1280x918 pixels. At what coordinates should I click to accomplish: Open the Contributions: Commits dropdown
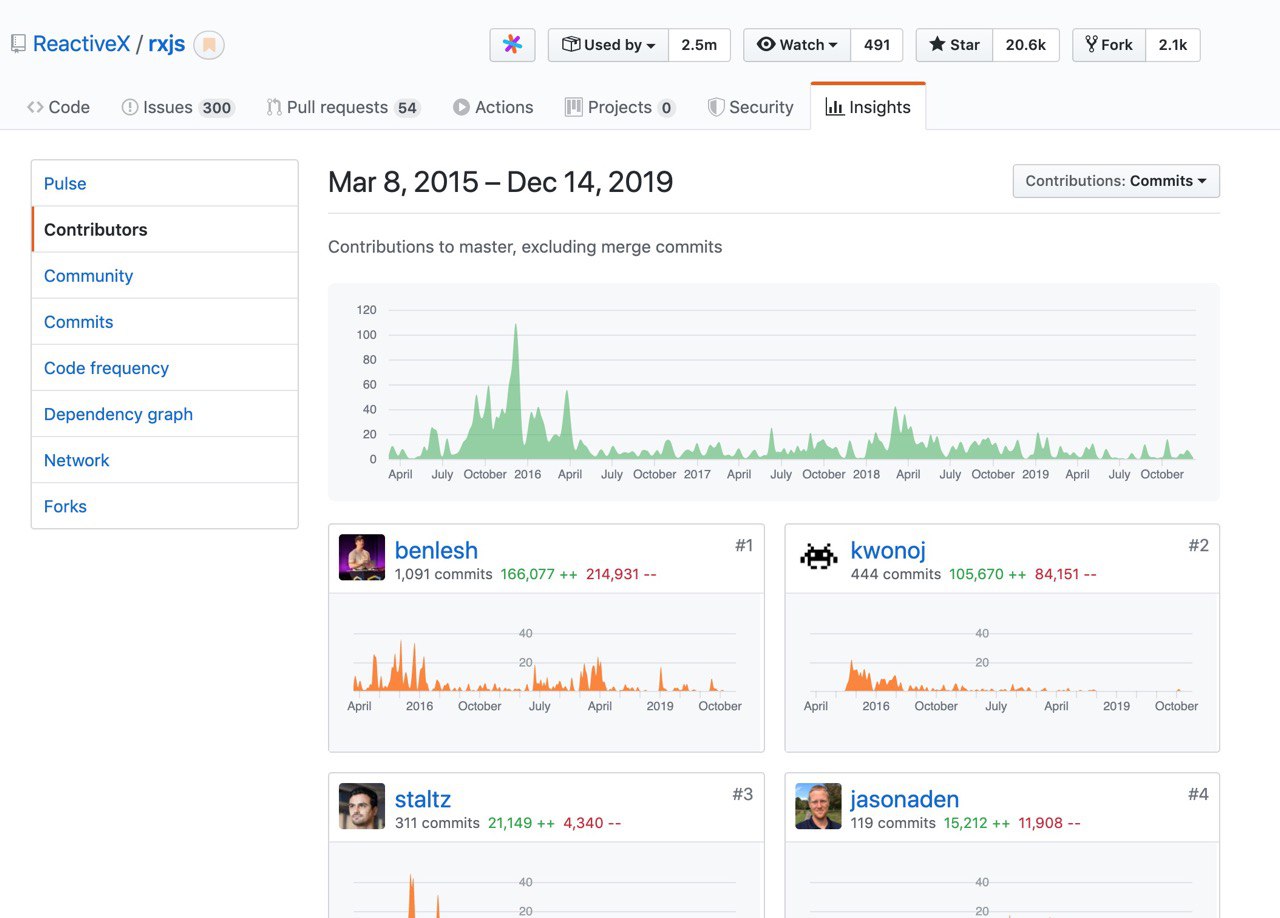[x=1116, y=181]
